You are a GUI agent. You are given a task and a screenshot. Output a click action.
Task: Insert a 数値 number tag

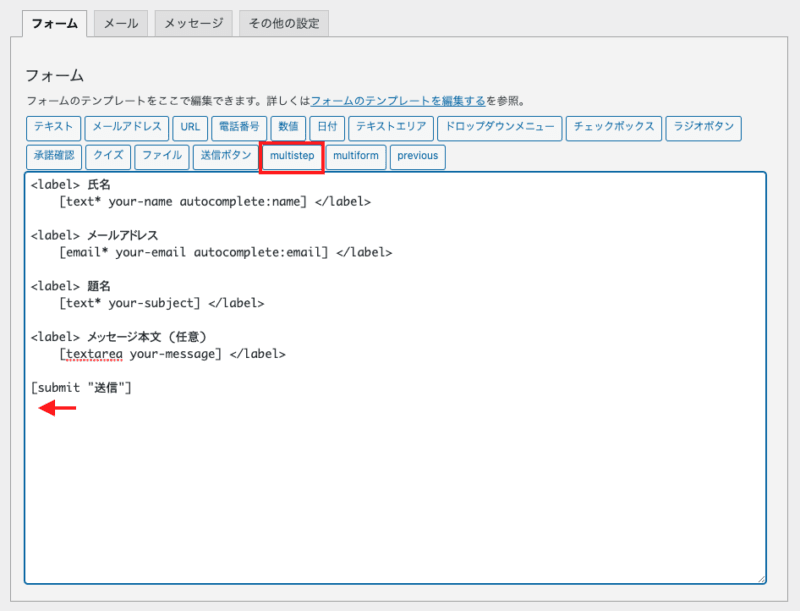coord(288,127)
